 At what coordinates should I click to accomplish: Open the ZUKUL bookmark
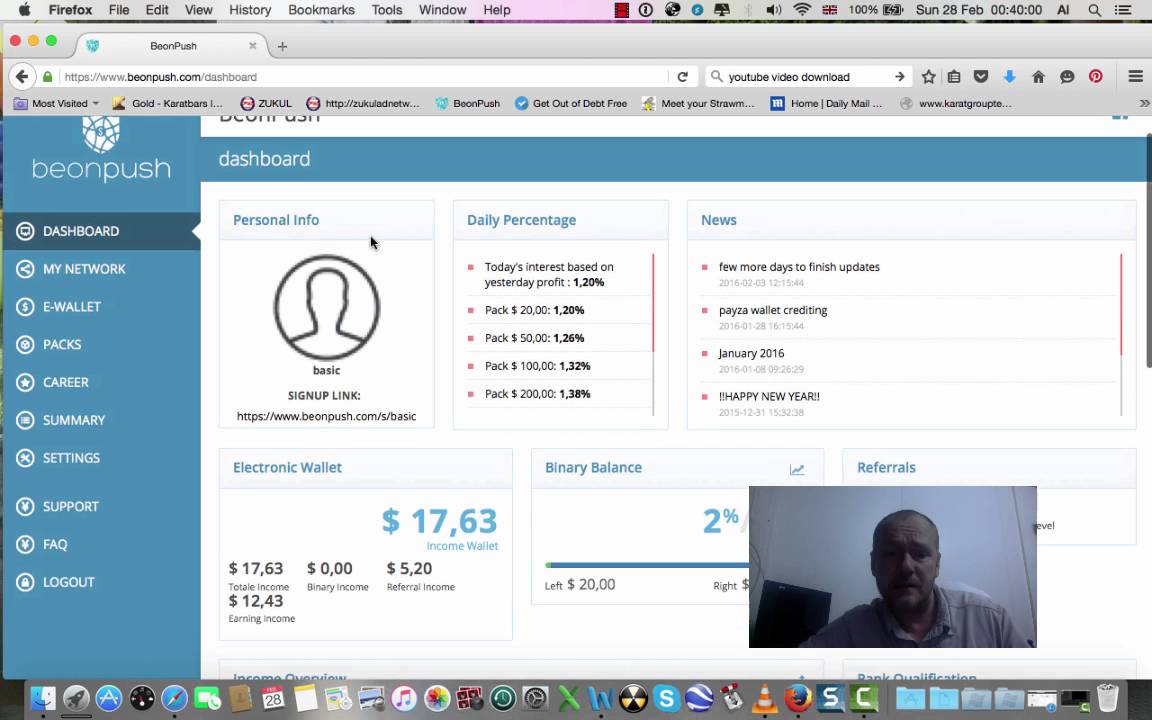[x=266, y=104]
